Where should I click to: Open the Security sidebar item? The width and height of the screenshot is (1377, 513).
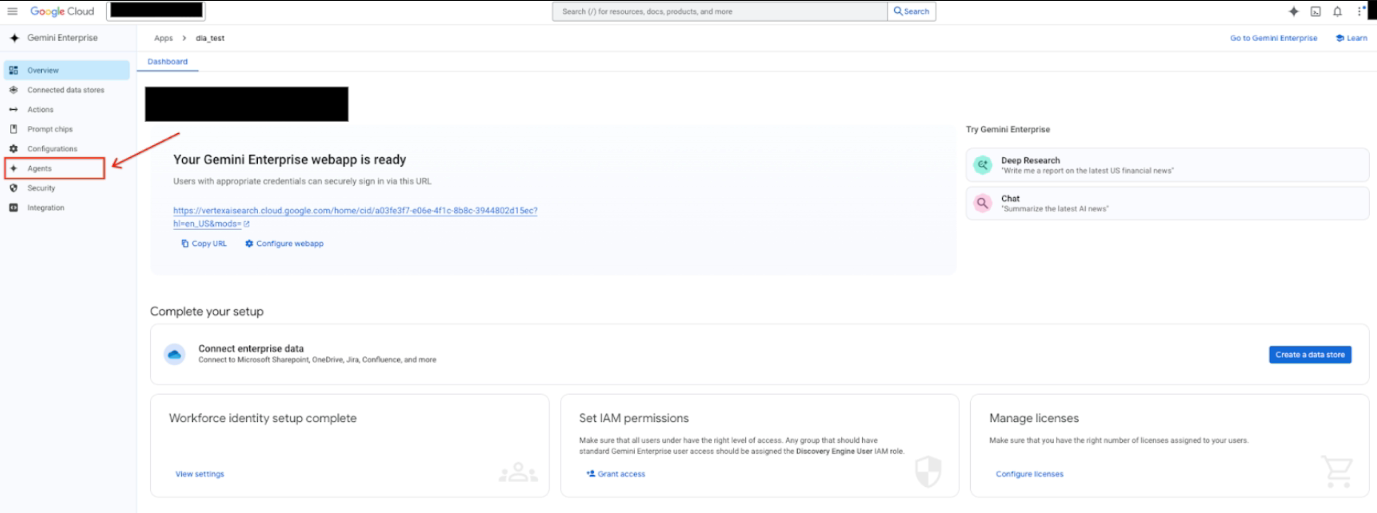coord(41,188)
